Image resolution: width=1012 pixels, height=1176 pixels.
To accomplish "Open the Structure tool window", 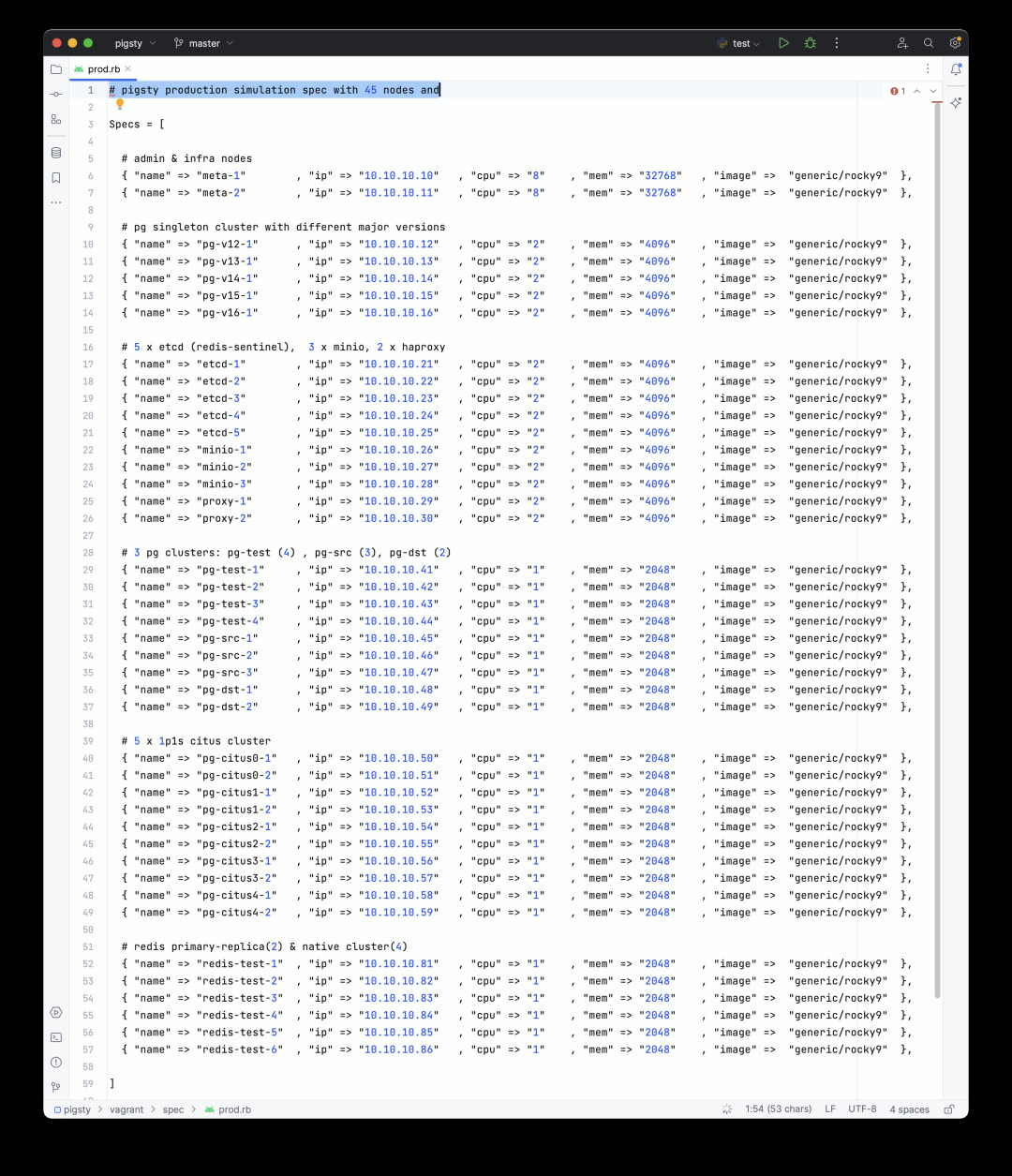I will click(x=56, y=119).
